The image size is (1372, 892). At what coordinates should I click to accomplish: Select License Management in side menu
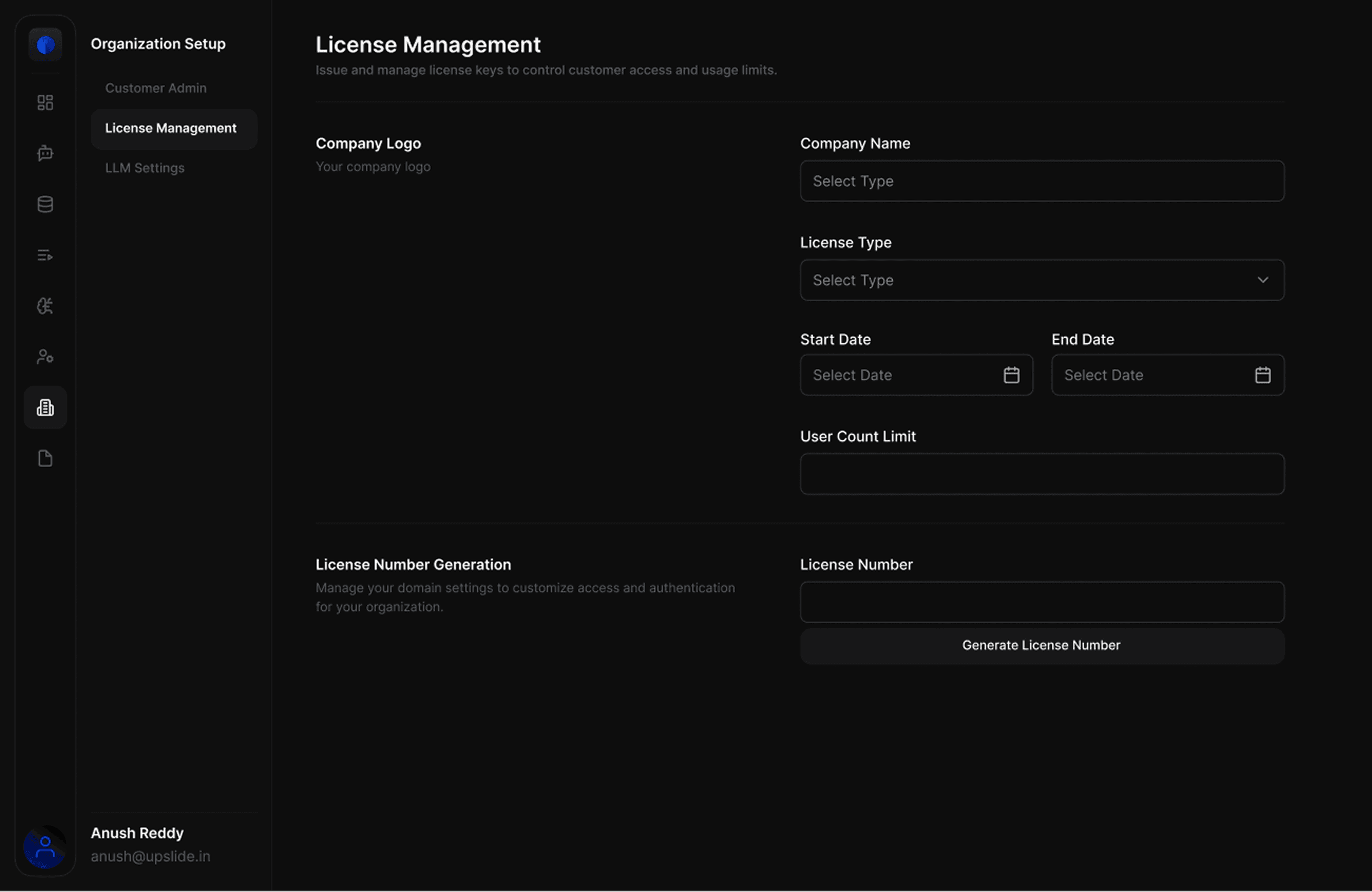170,128
